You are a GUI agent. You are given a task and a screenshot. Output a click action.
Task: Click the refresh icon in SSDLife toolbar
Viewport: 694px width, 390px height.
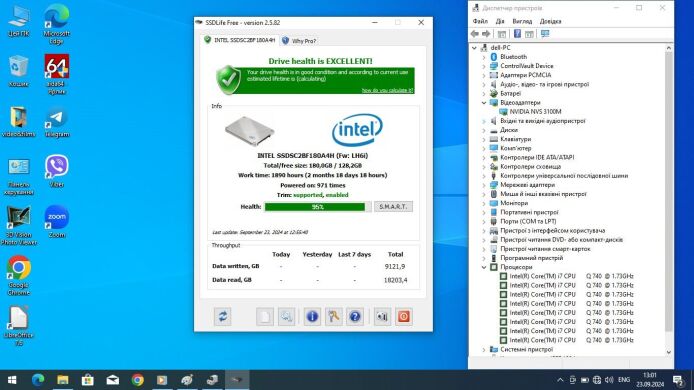pos(223,317)
